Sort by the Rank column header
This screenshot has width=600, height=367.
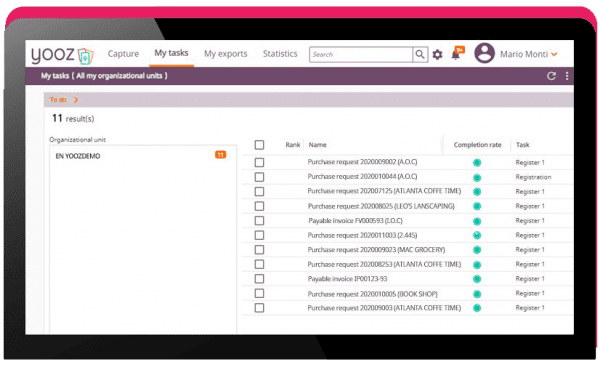(293, 145)
